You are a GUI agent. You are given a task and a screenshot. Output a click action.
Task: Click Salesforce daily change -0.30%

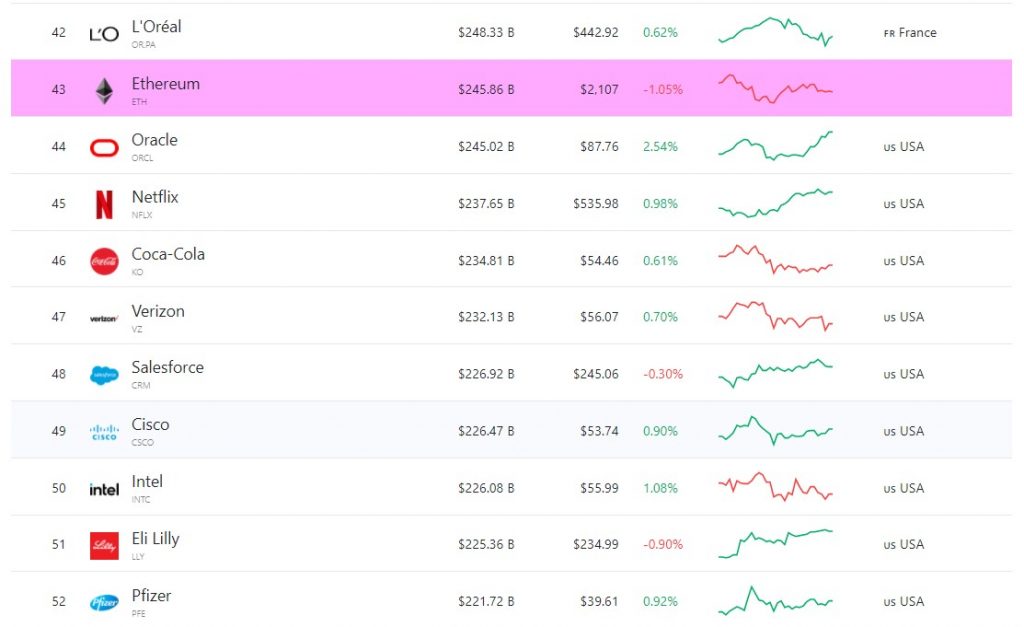click(x=663, y=374)
